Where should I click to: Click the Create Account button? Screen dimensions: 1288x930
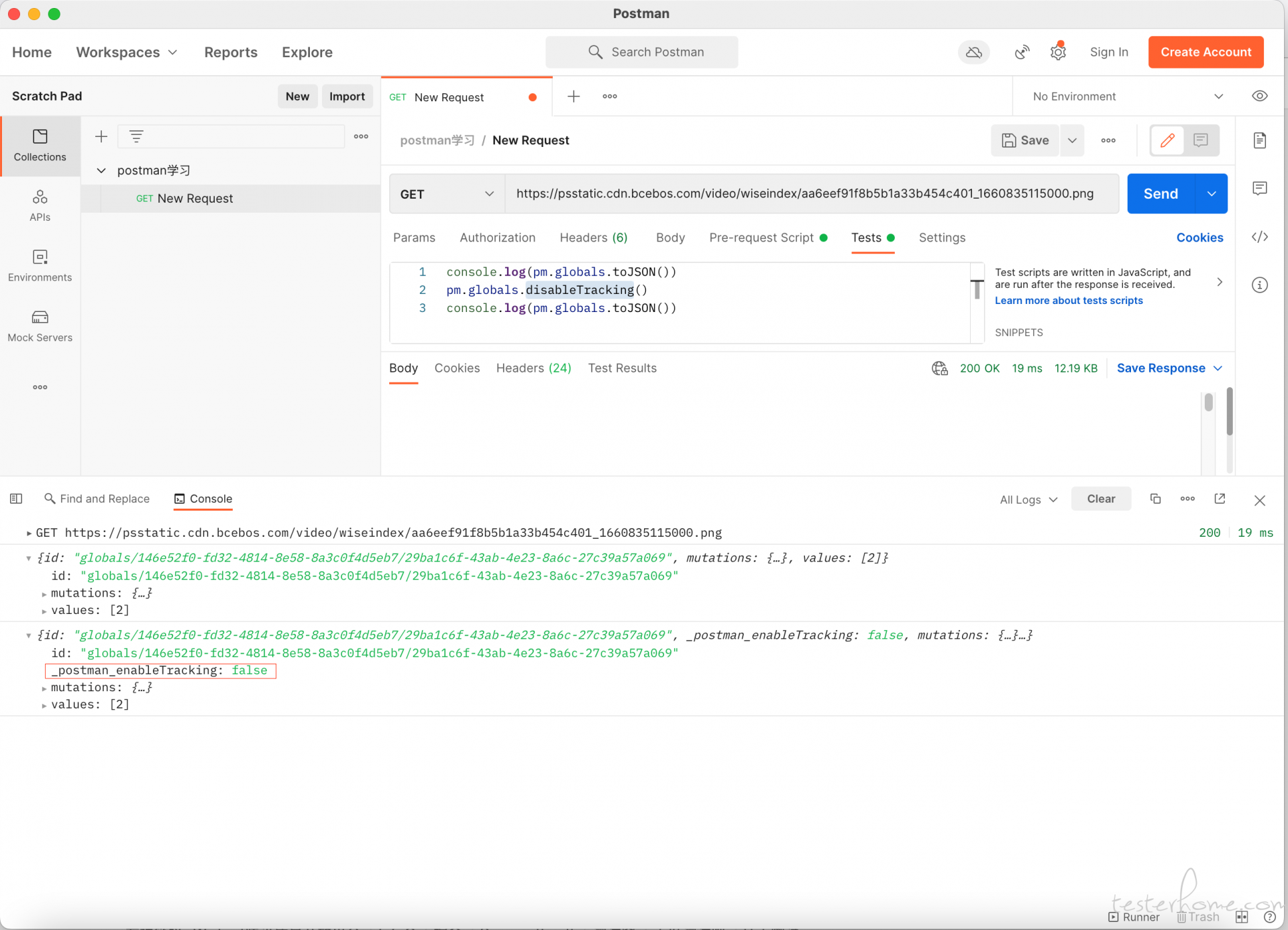click(x=1205, y=52)
